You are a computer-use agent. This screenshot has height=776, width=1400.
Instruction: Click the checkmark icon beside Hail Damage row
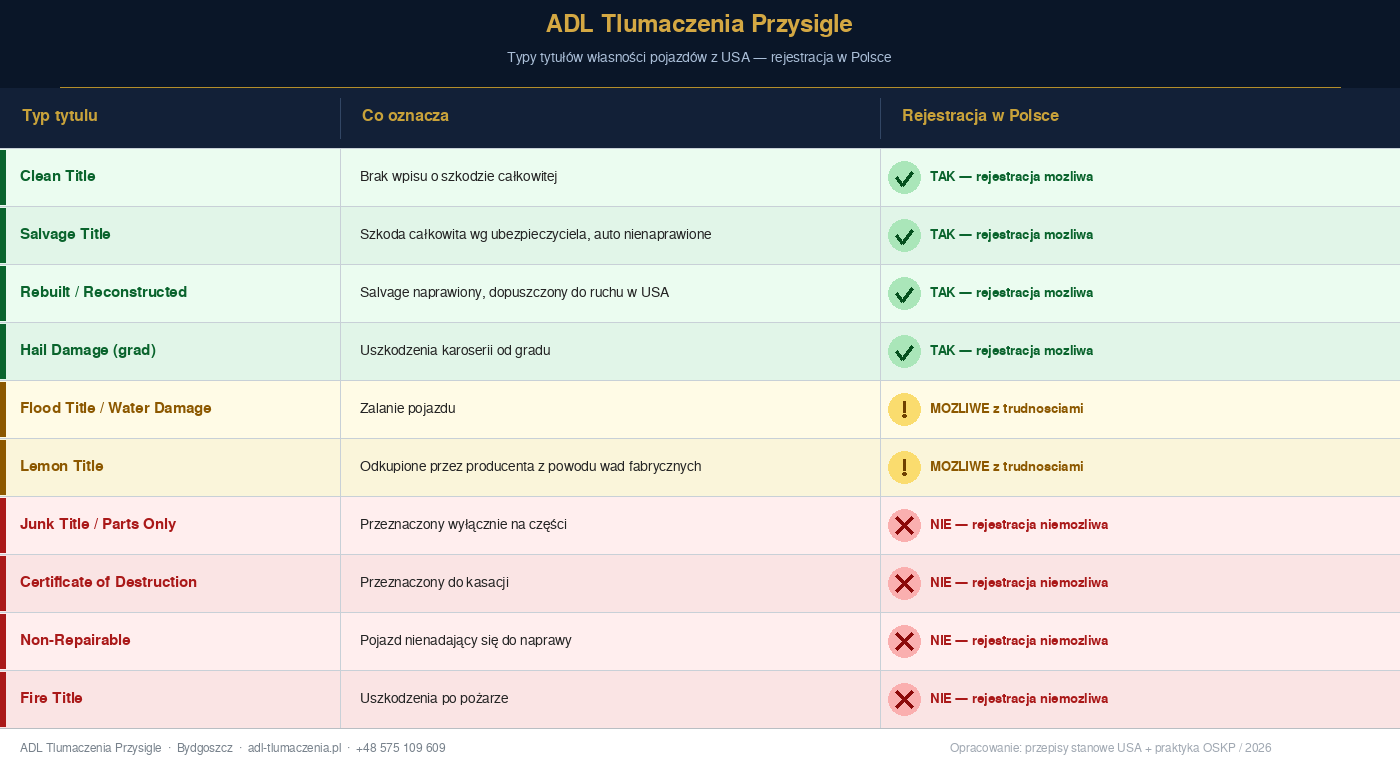[x=904, y=352]
